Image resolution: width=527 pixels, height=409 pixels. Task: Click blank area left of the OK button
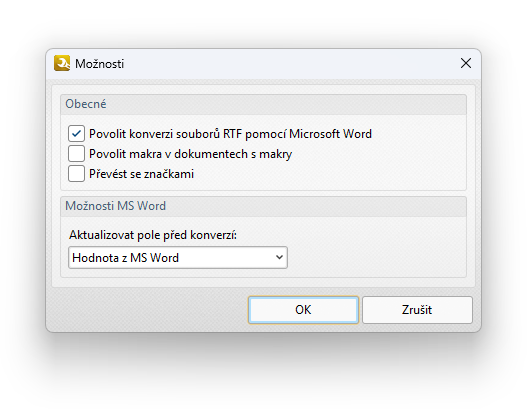tap(148, 310)
